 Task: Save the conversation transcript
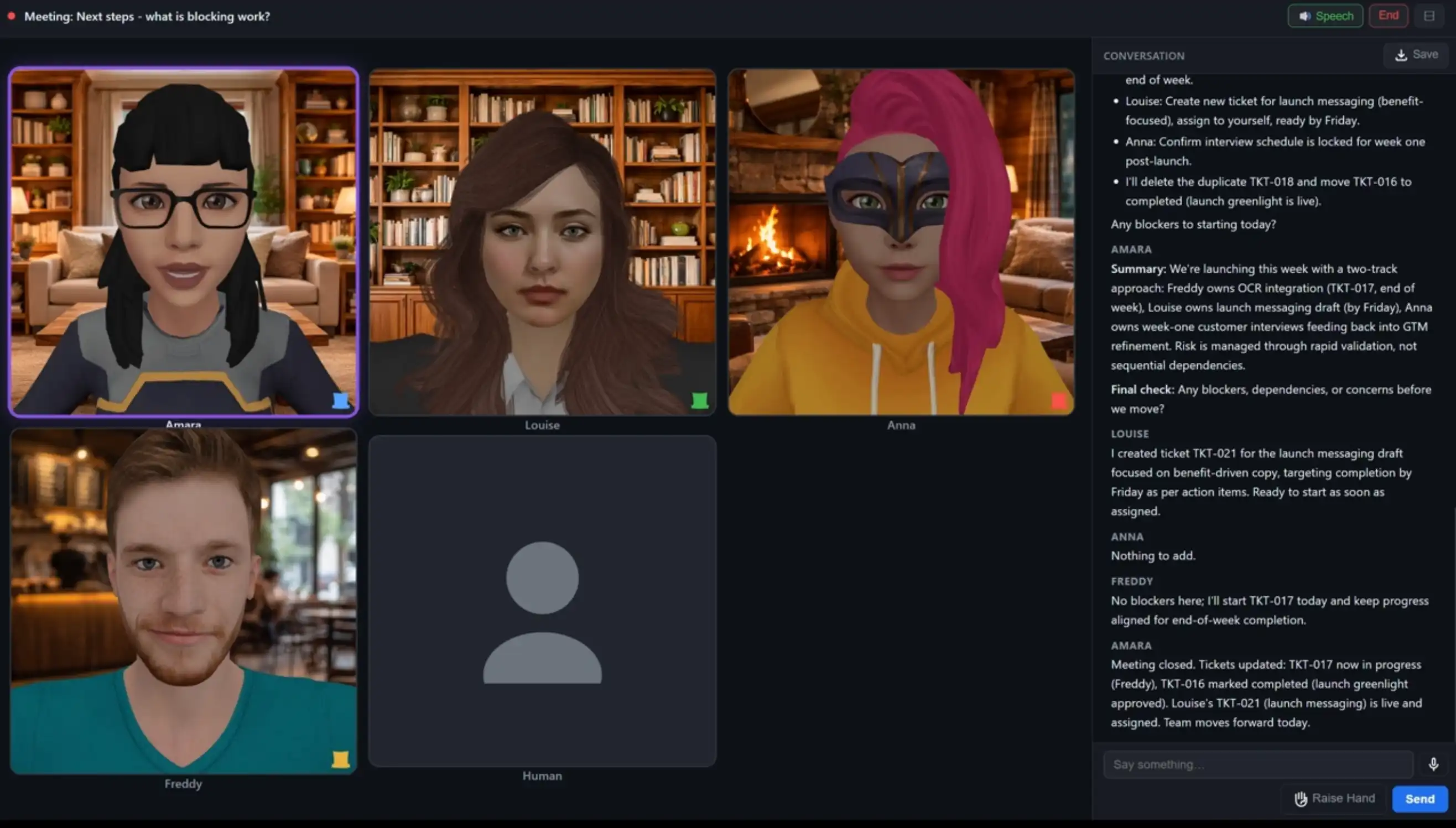1416,55
